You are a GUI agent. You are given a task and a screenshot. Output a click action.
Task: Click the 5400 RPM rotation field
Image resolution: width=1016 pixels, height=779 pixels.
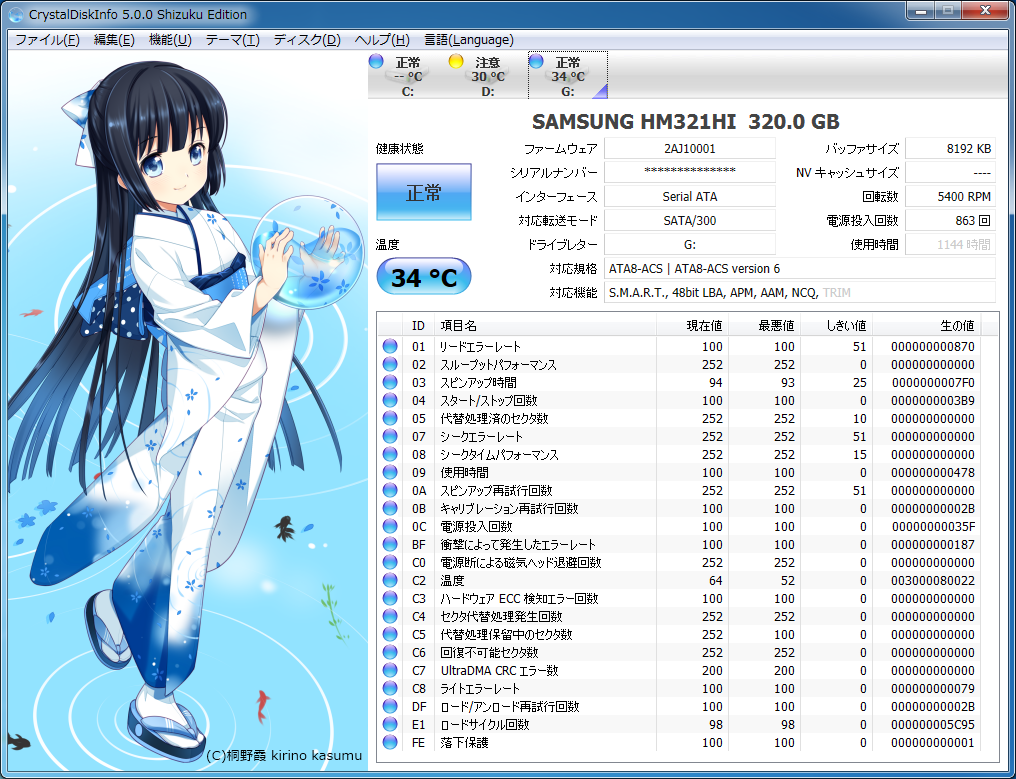[950, 196]
